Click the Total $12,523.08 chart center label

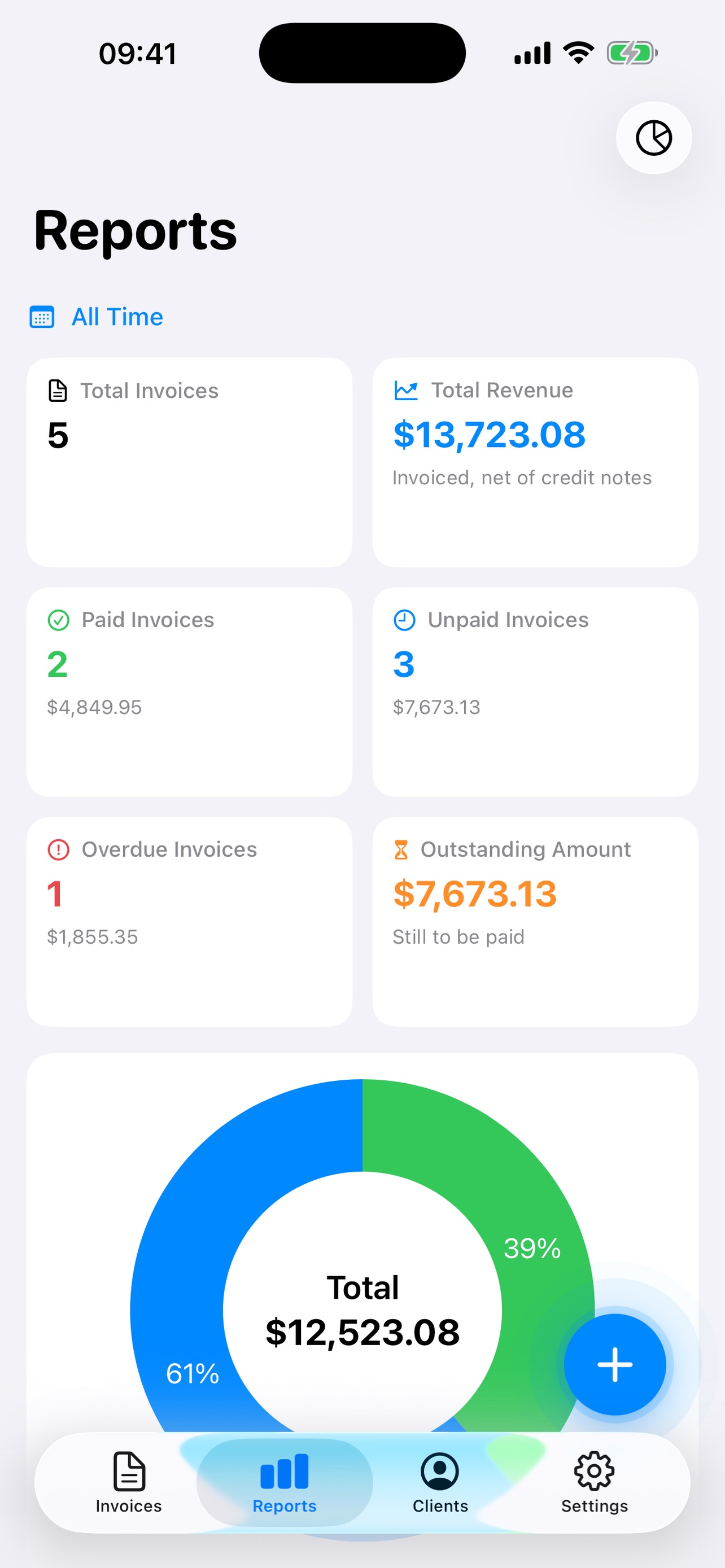(x=363, y=1310)
